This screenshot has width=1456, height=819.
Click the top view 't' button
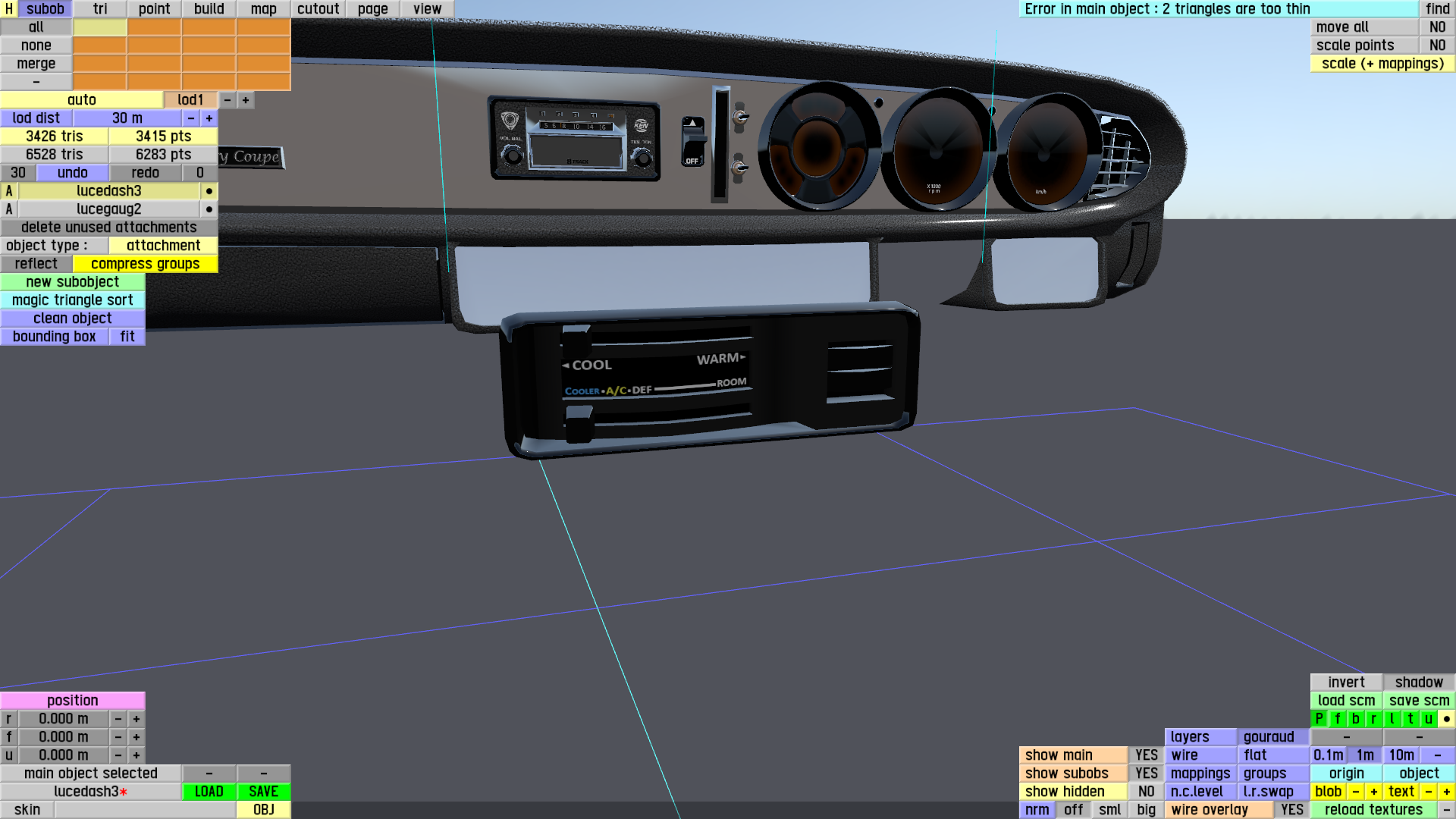(1410, 719)
